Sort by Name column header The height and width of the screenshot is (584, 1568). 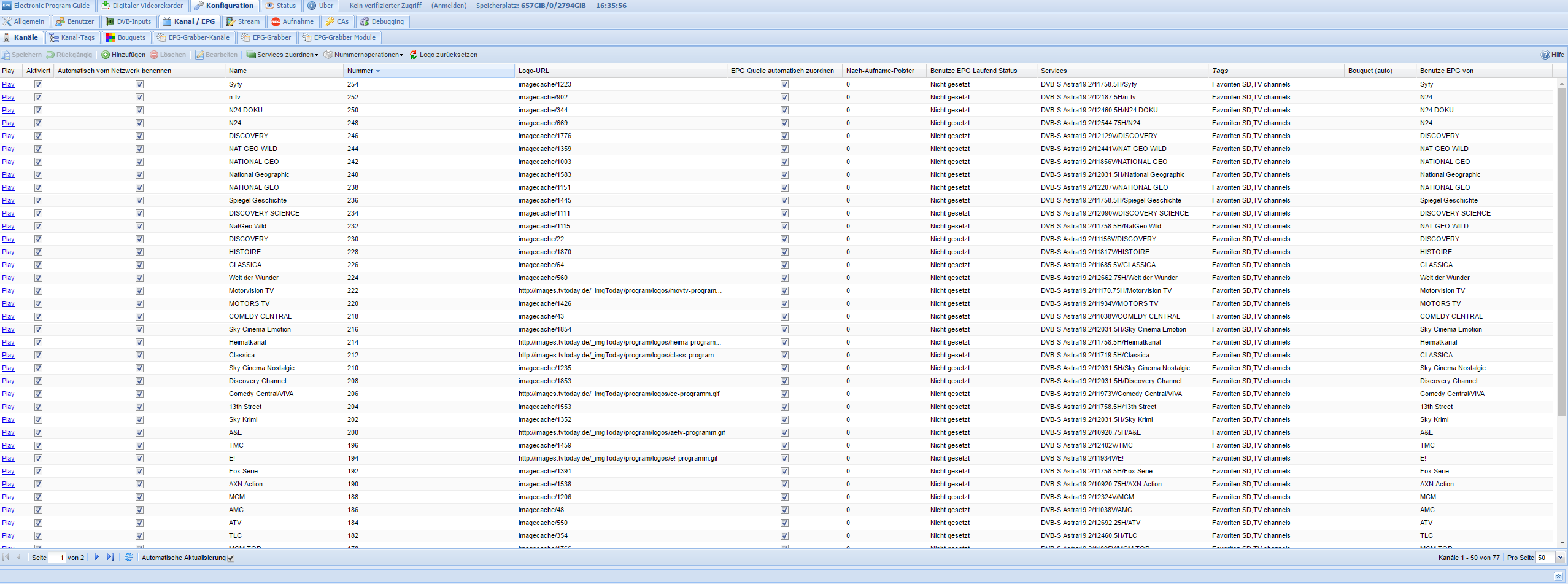click(284, 71)
